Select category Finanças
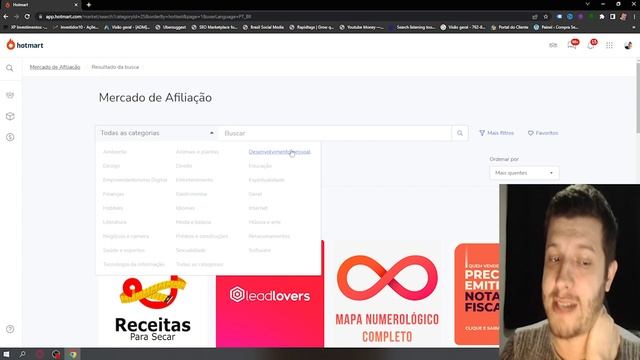640x360 pixels. tap(113, 194)
